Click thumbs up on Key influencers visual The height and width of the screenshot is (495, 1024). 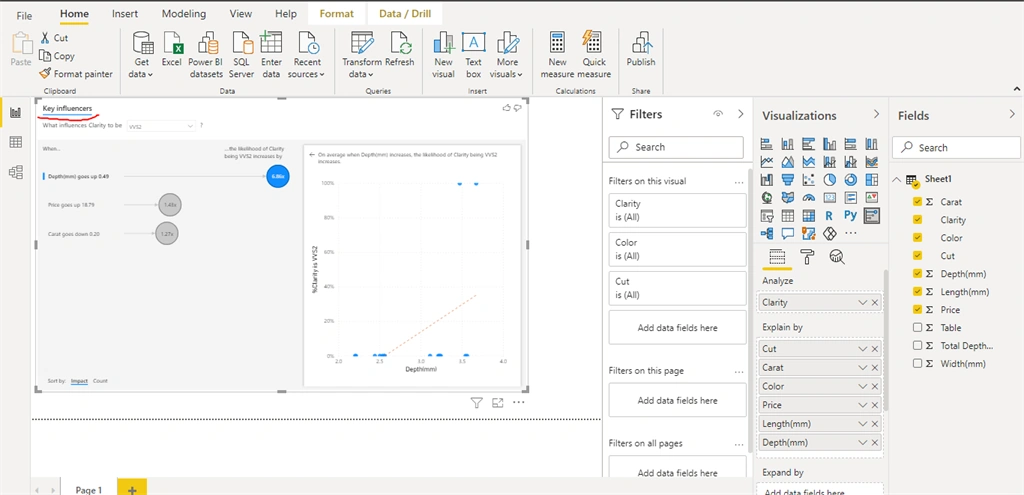506,108
